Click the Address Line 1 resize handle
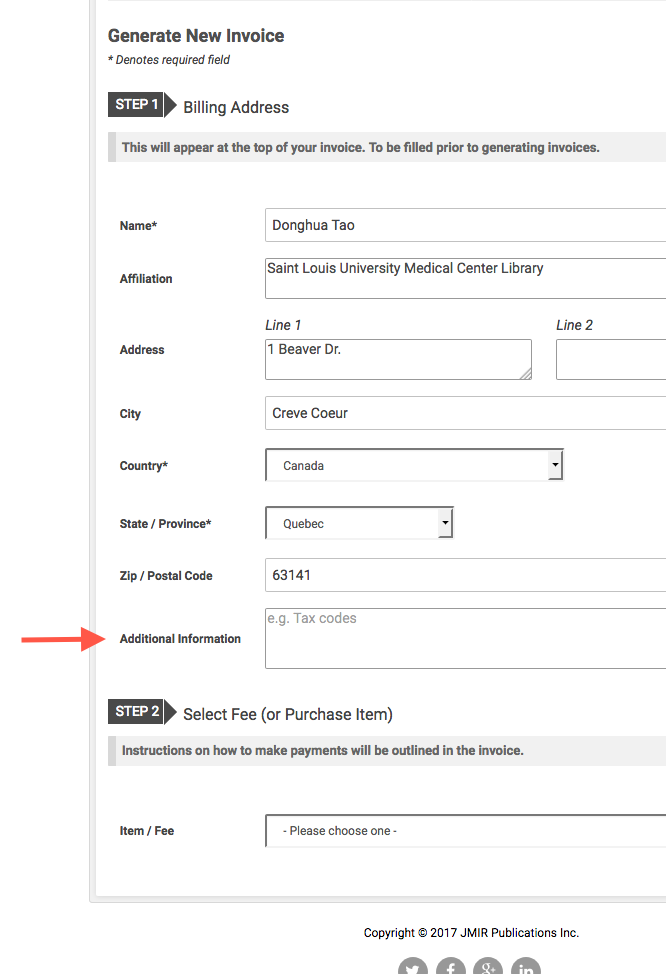666x974 pixels. (x=525, y=373)
